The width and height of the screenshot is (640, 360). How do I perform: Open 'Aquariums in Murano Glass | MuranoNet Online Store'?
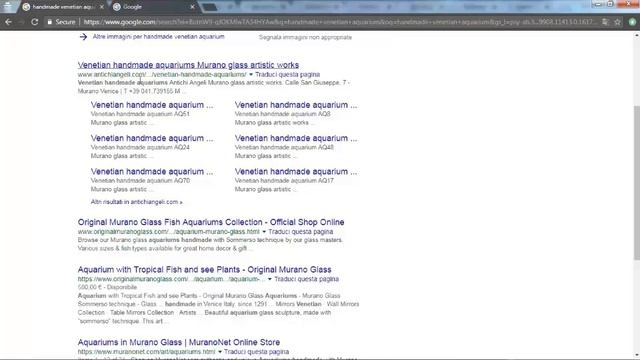coord(179,342)
